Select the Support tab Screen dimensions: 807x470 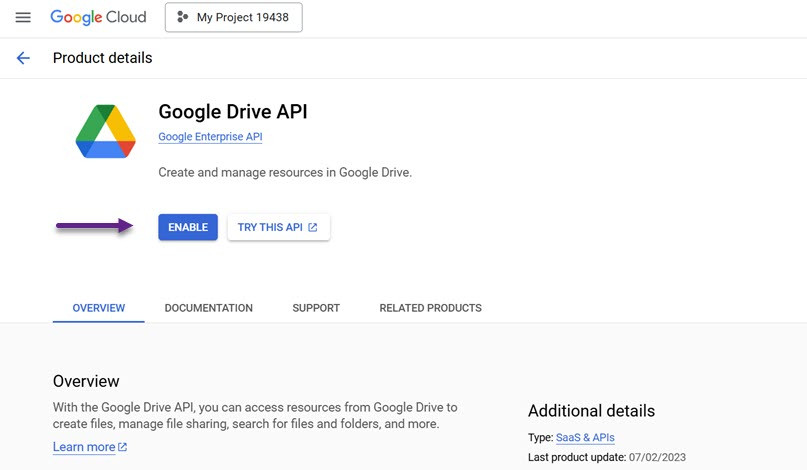tap(316, 308)
